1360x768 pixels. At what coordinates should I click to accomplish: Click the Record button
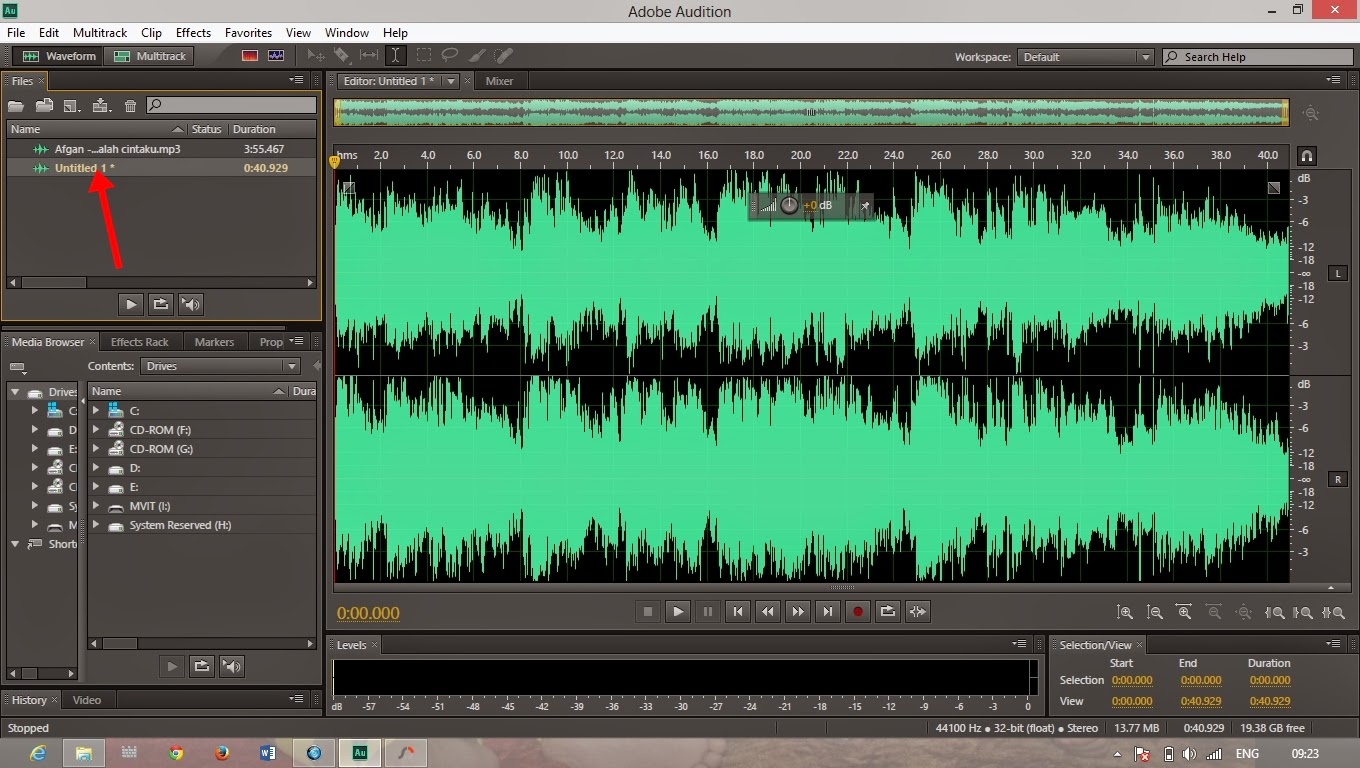click(857, 612)
